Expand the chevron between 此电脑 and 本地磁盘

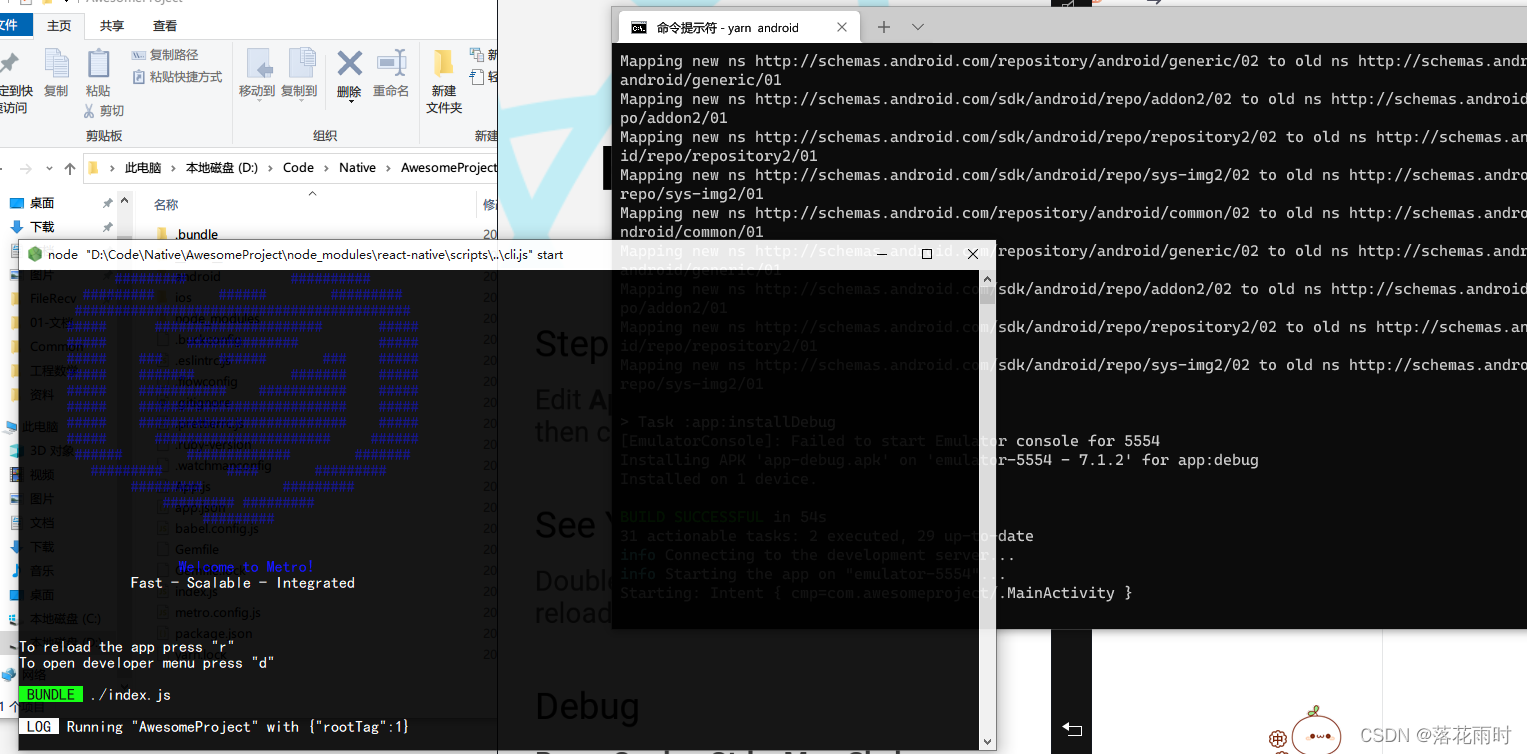pyautogui.click(x=173, y=168)
